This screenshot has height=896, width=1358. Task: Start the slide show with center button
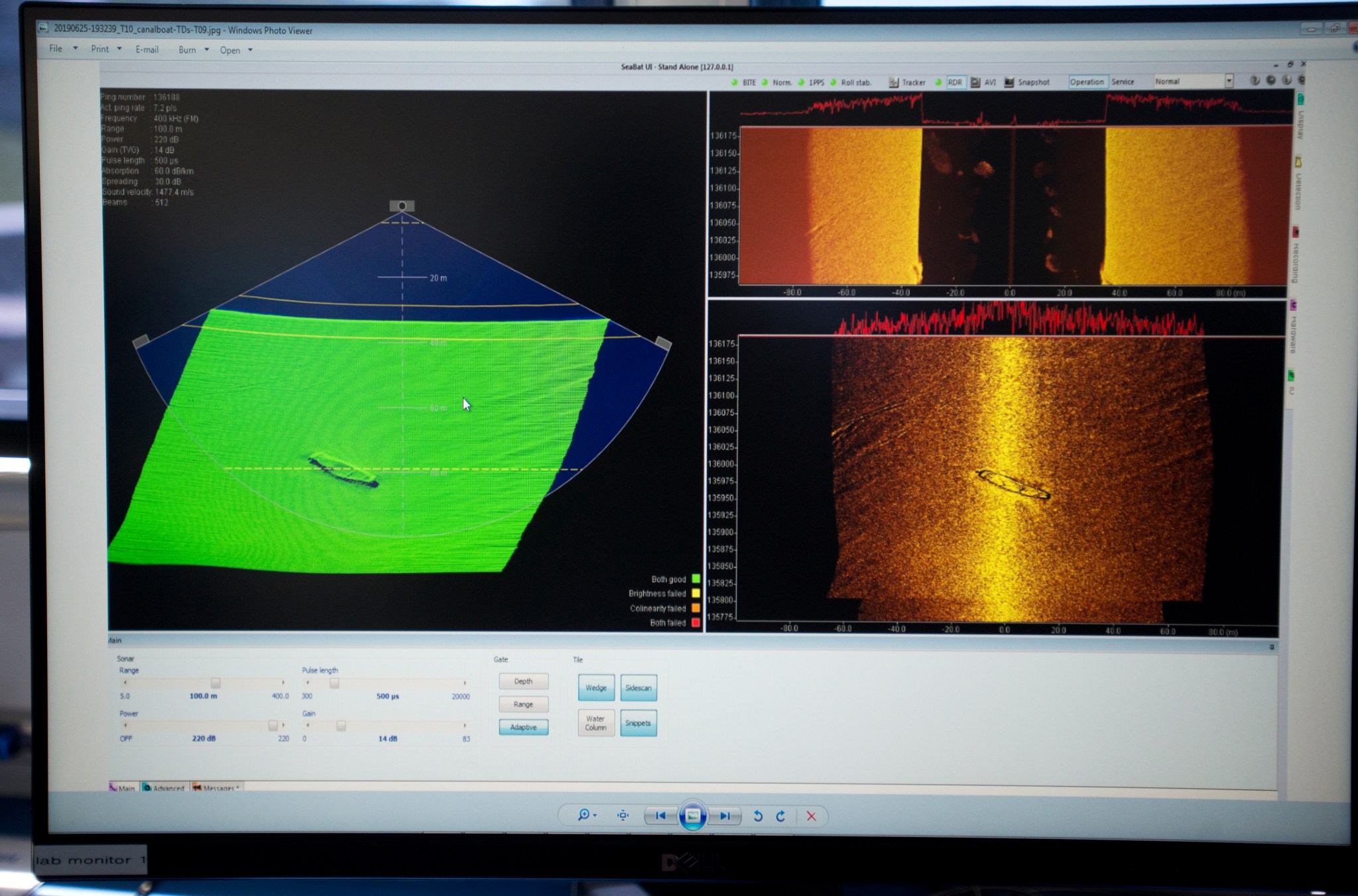point(692,816)
